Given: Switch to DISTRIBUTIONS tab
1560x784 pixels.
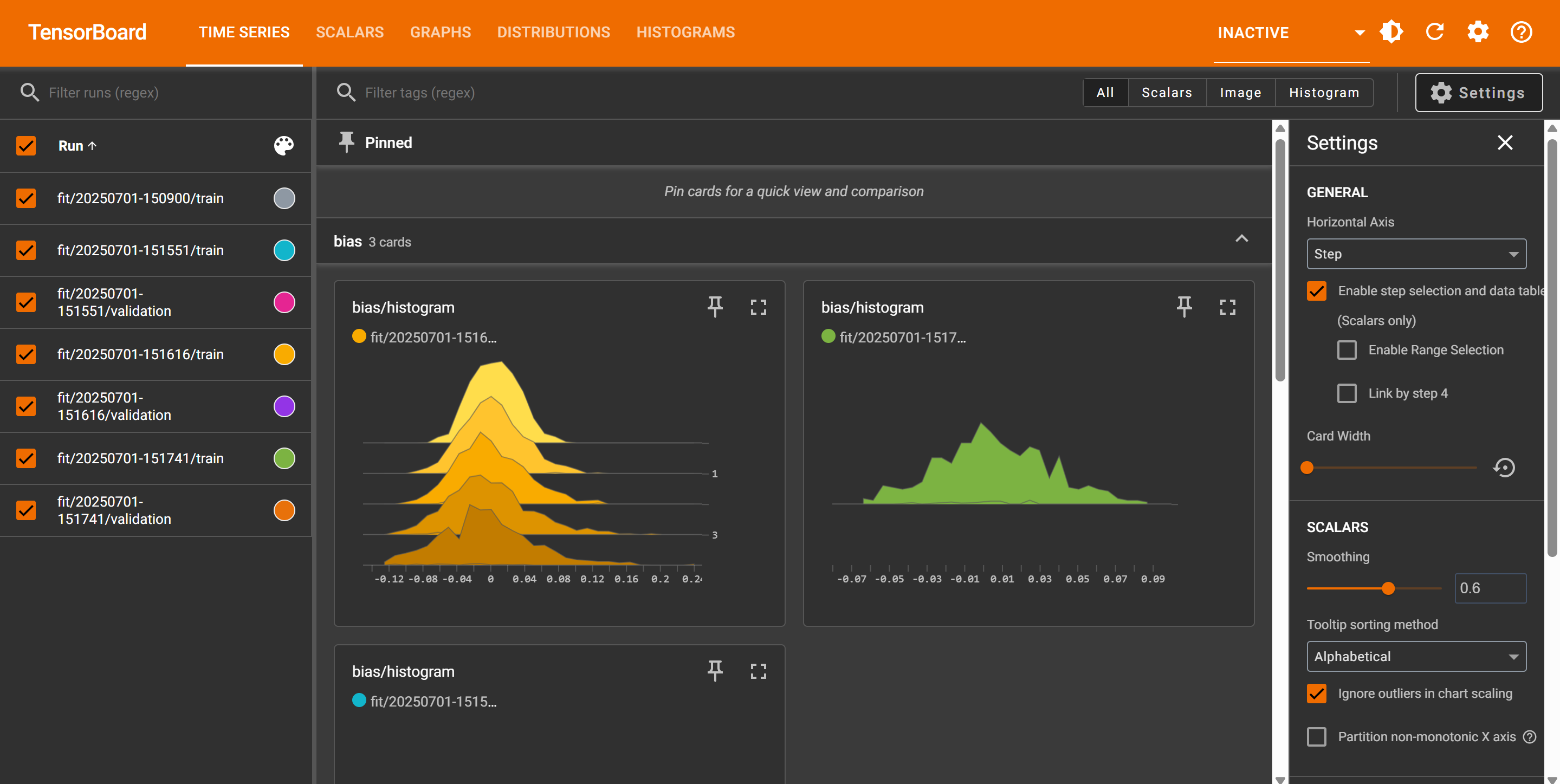Looking at the screenshot, I should [x=554, y=32].
